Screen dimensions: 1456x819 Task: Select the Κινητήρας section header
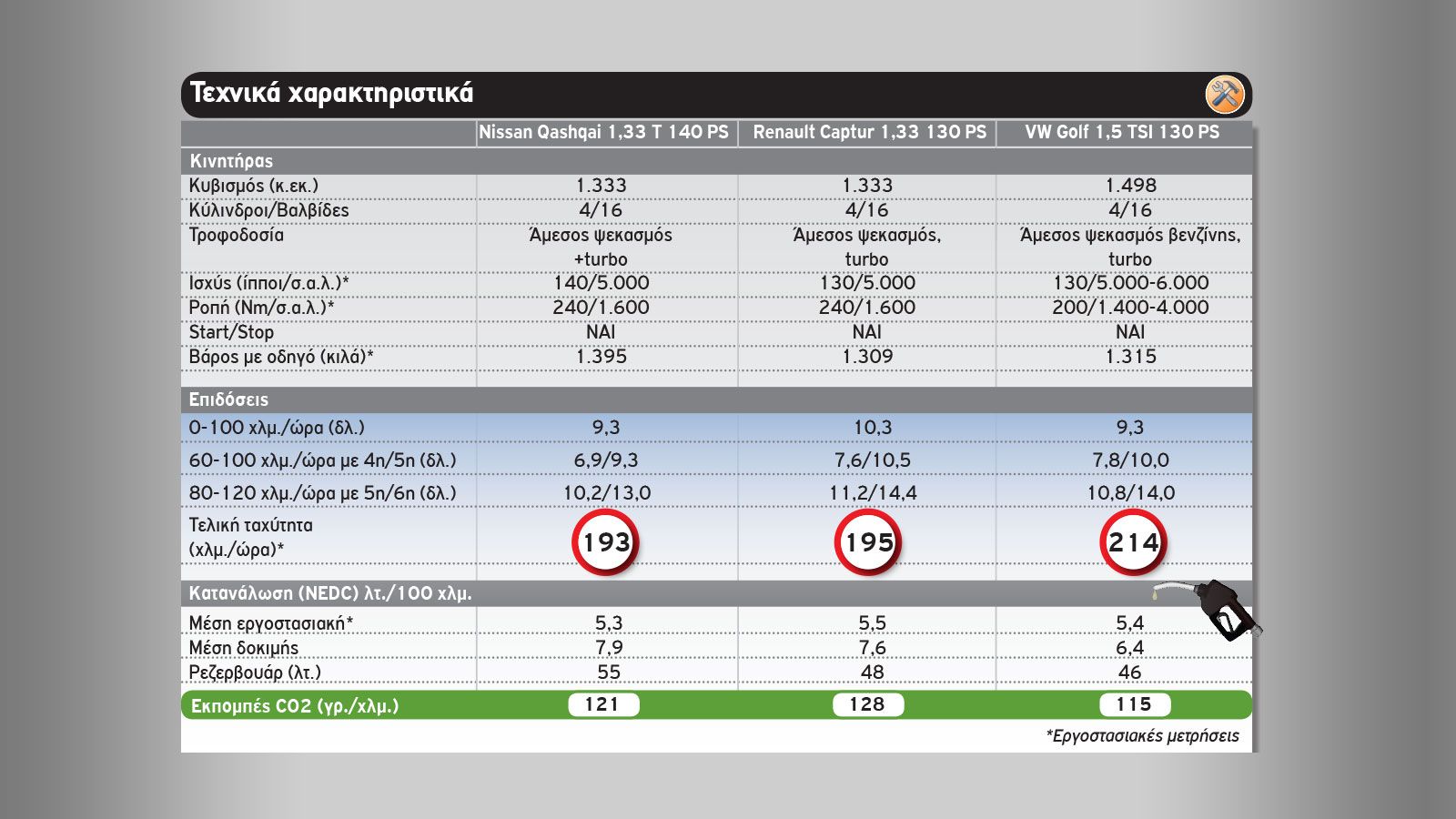(231, 161)
